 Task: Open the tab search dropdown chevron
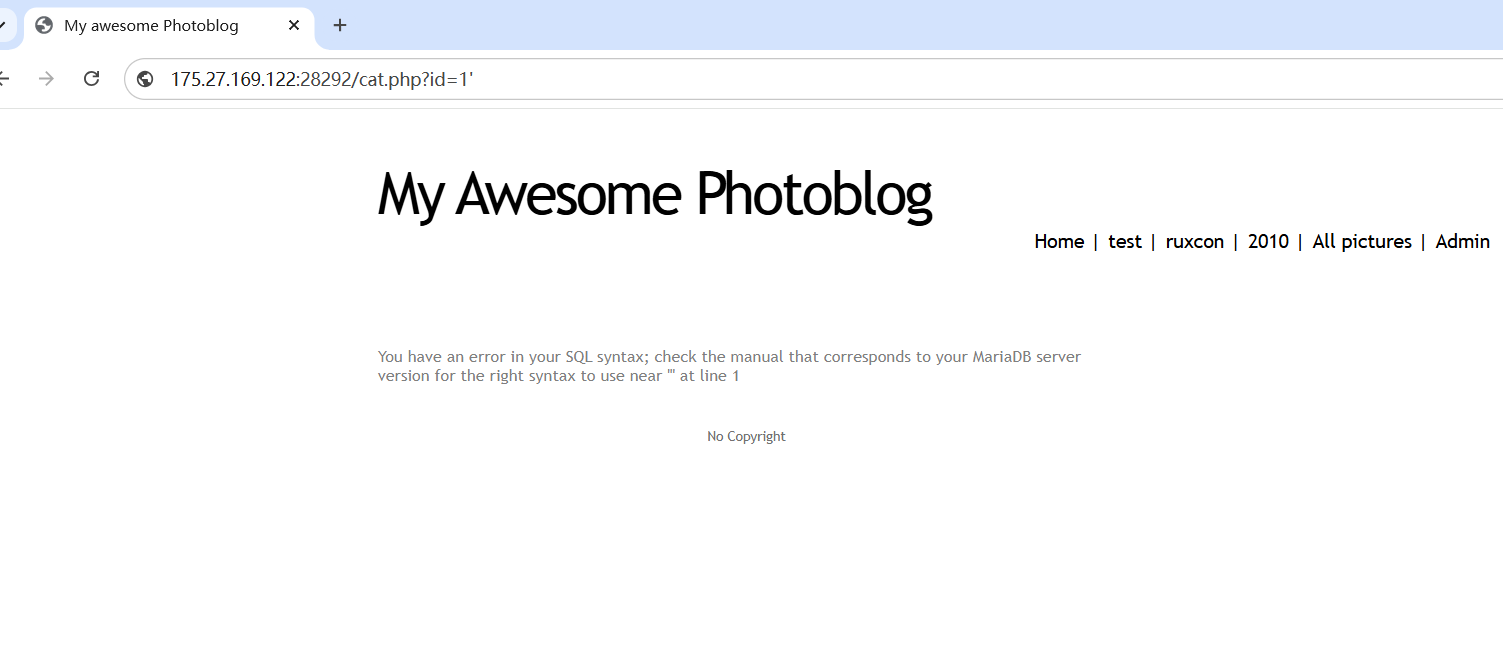coord(3,25)
